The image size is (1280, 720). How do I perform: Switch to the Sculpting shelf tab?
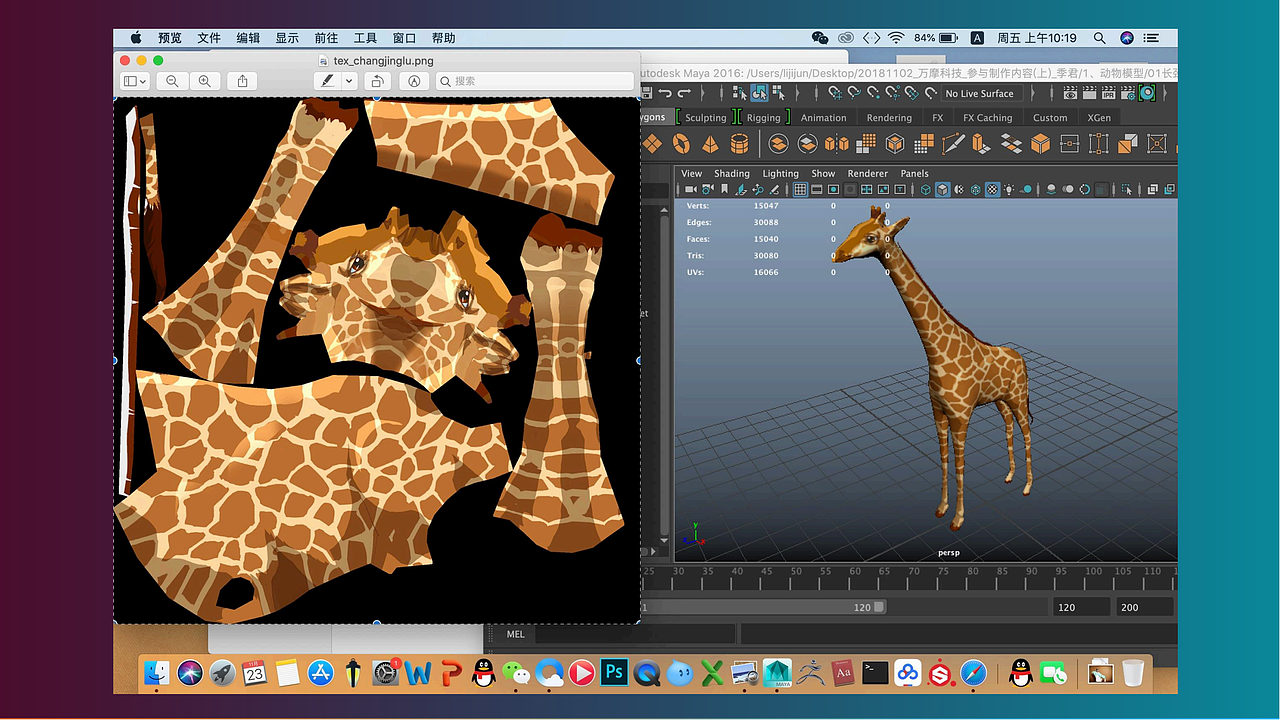[x=706, y=118]
